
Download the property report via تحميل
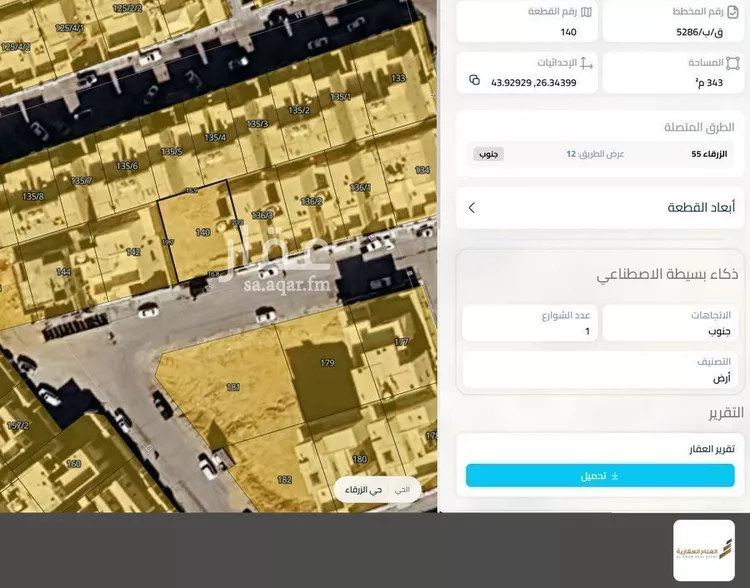tap(600, 476)
